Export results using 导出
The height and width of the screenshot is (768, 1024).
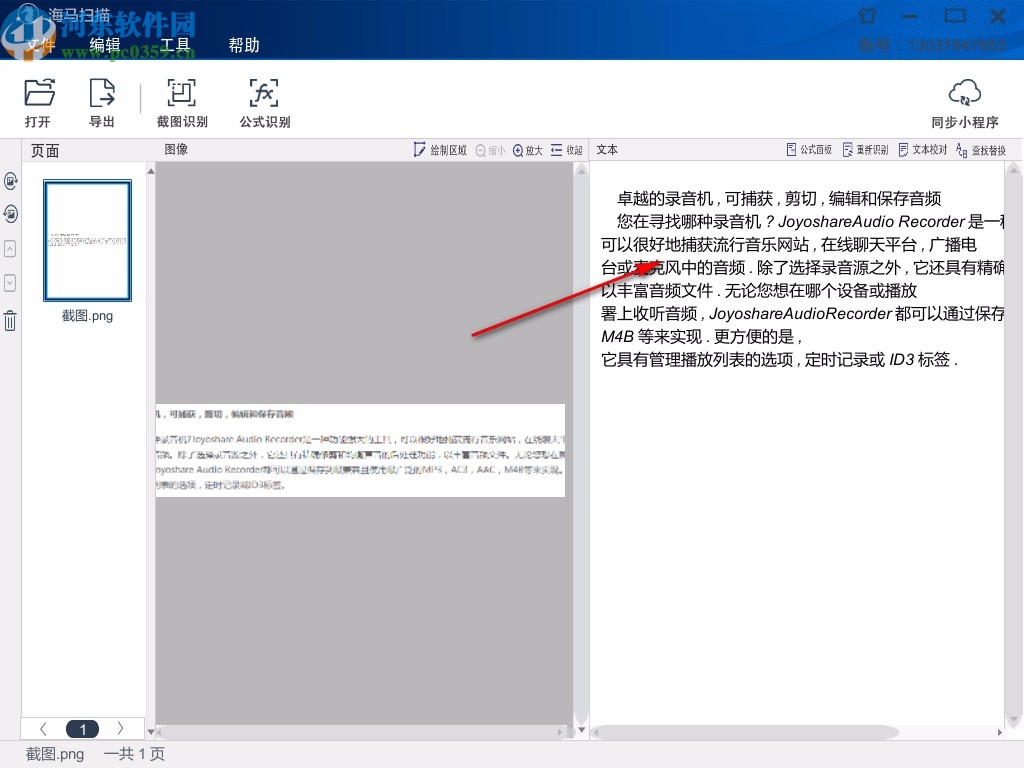coord(102,100)
